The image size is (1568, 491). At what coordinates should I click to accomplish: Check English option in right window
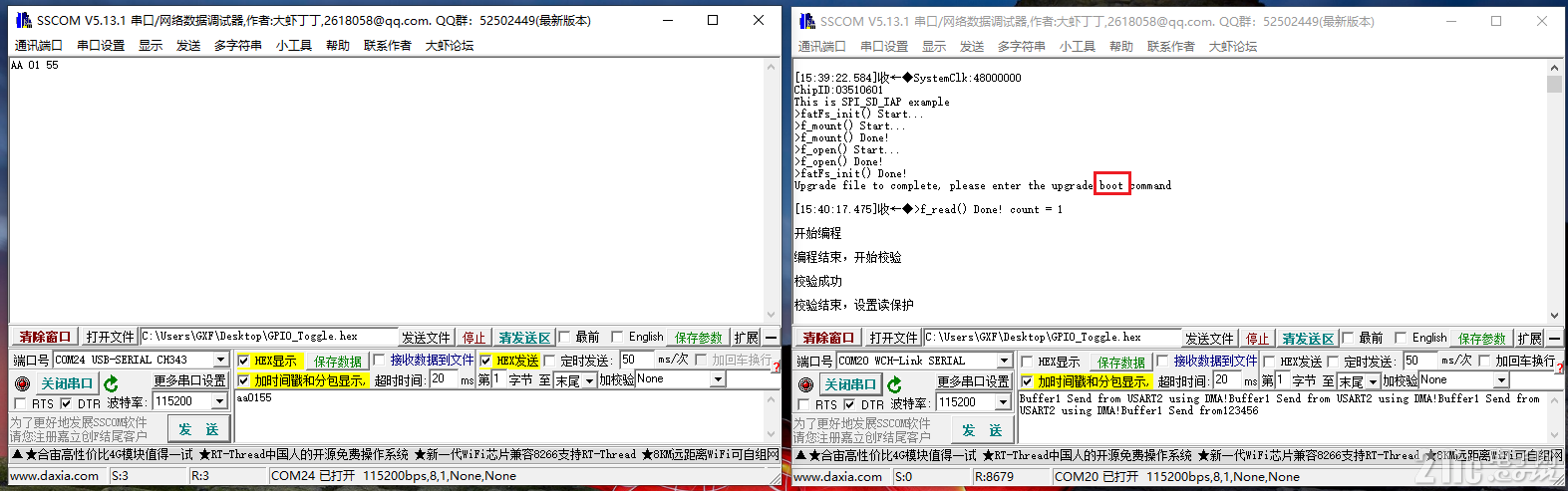pos(1401,338)
